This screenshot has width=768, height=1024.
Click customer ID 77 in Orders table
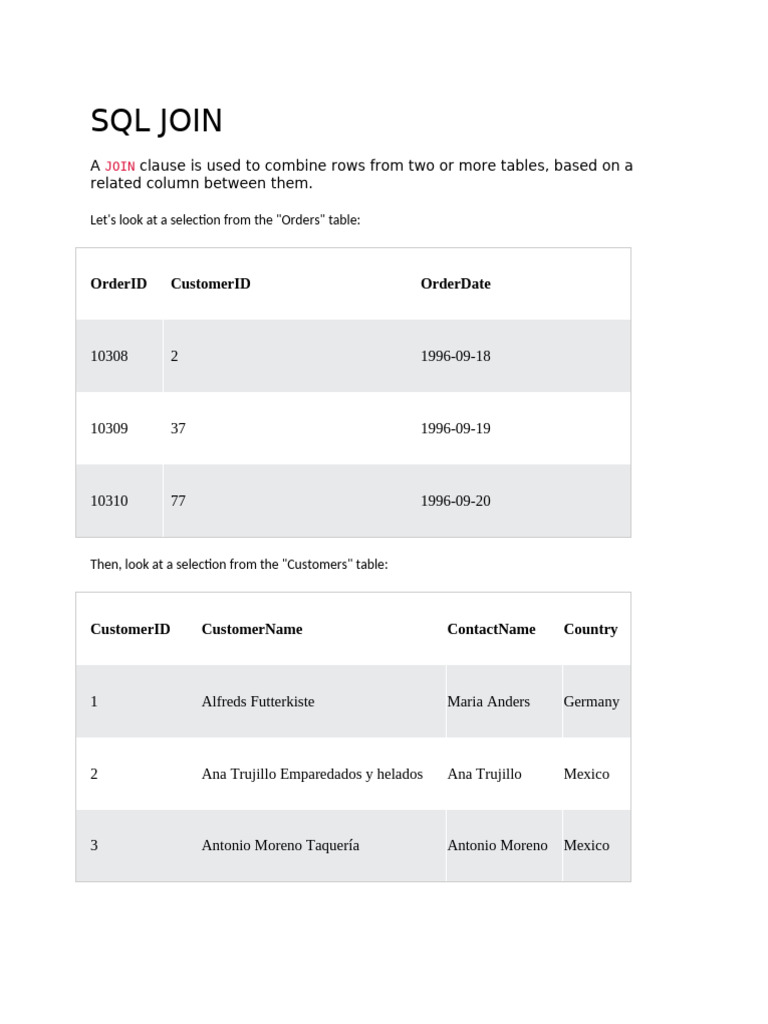(178, 501)
